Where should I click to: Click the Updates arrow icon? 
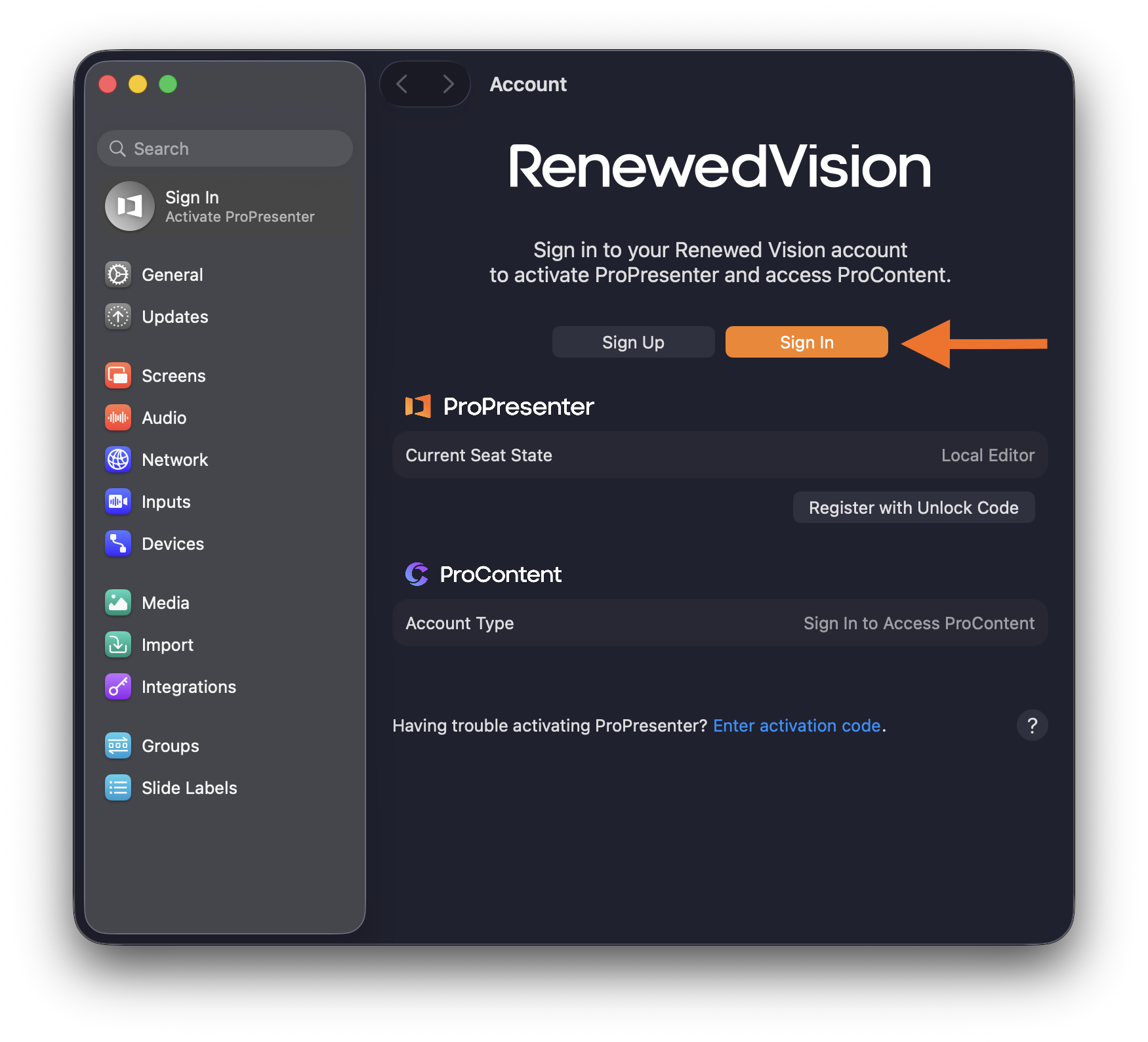(x=118, y=316)
